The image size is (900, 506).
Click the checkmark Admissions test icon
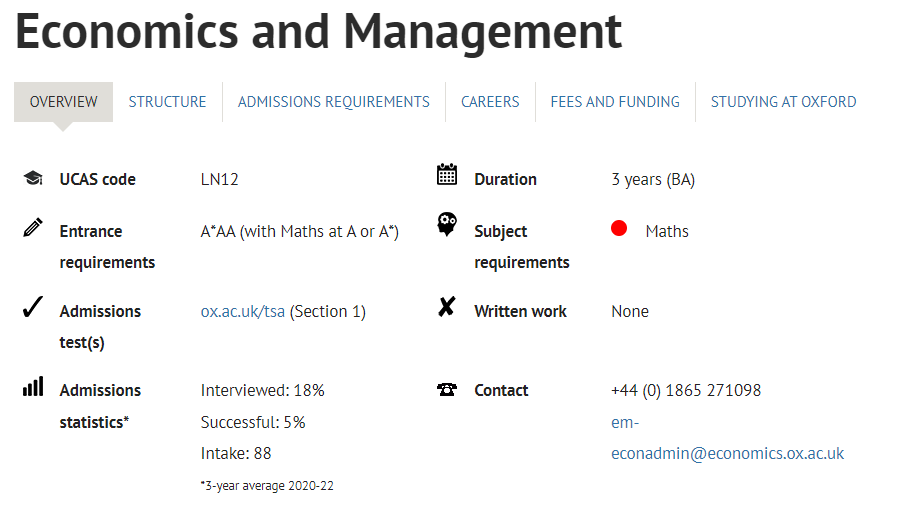point(33,307)
